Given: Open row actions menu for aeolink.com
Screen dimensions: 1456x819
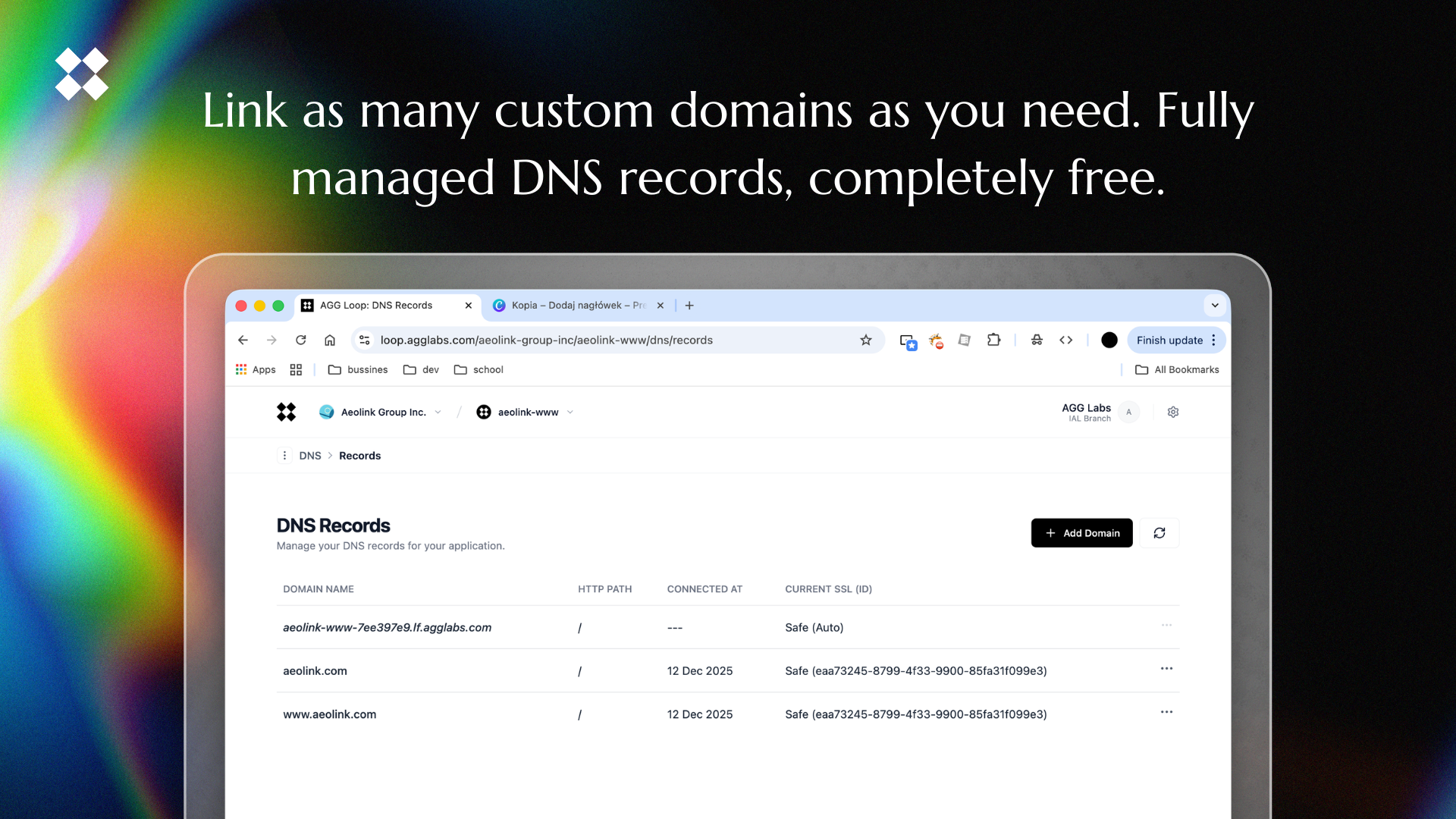Looking at the screenshot, I should click(x=1166, y=669).
